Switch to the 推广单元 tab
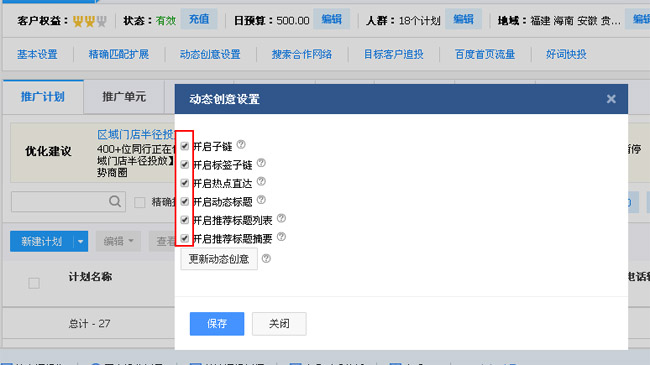The height and width of the screenshot is (365, 650). (124, 97)
